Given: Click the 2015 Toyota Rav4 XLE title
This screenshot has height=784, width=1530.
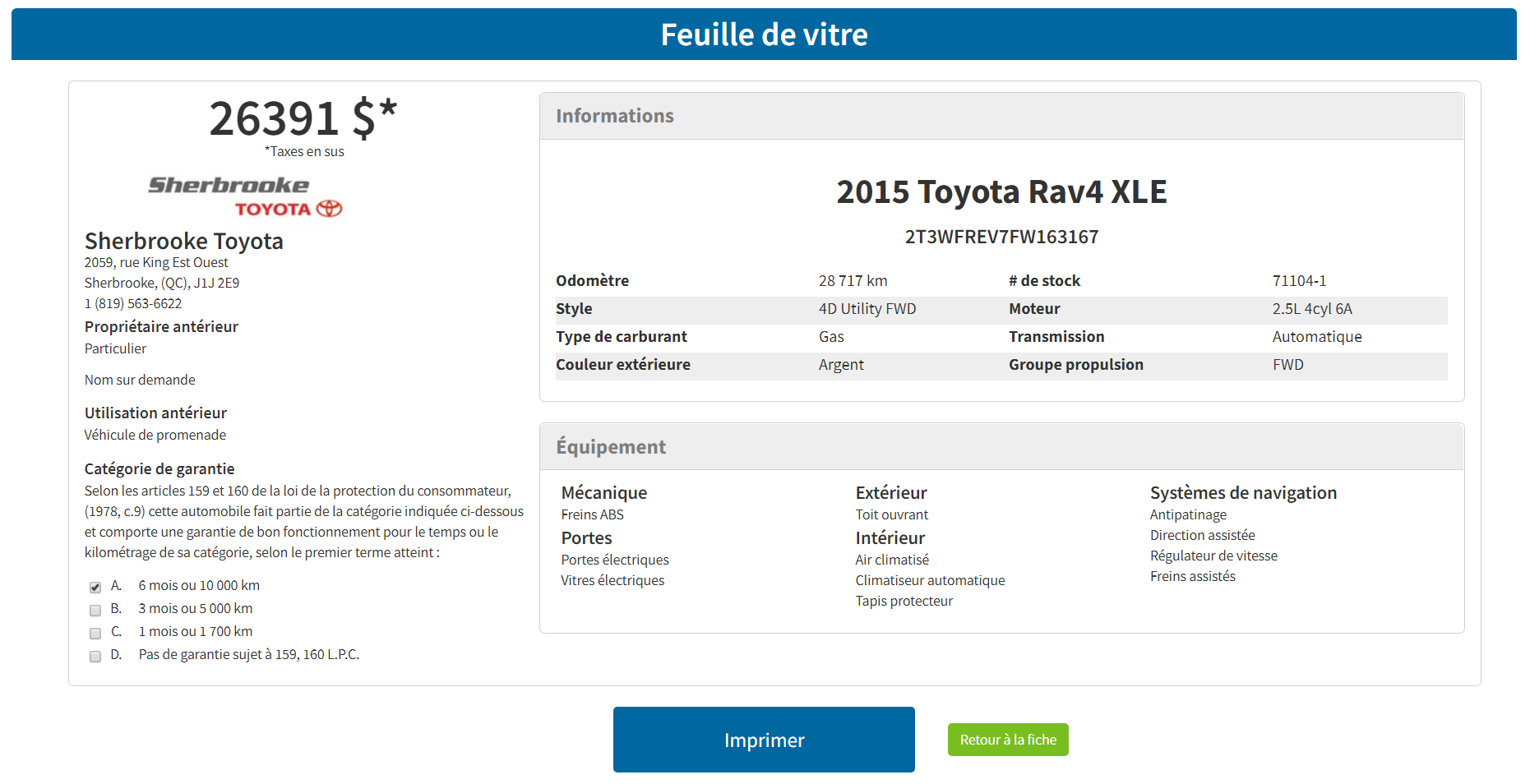Looking at the screenshot, I should click(x=1001, y=191).
